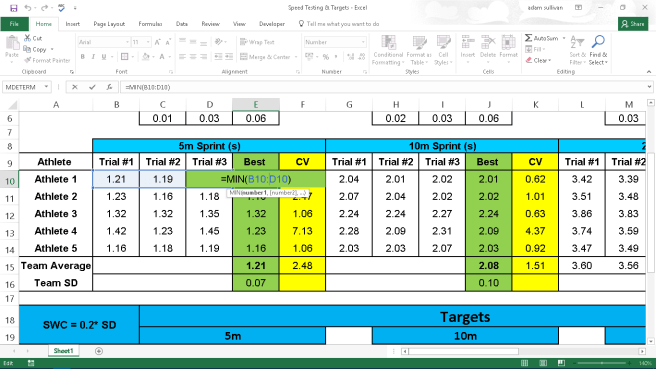Open the font name Arial dropdown
This screenshot has height=369, width=656.
(127, 42)
